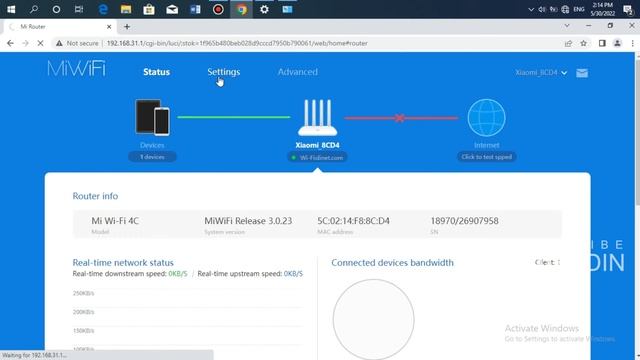
Task: Open taskbar search magnifier
Action: [34, 9]
